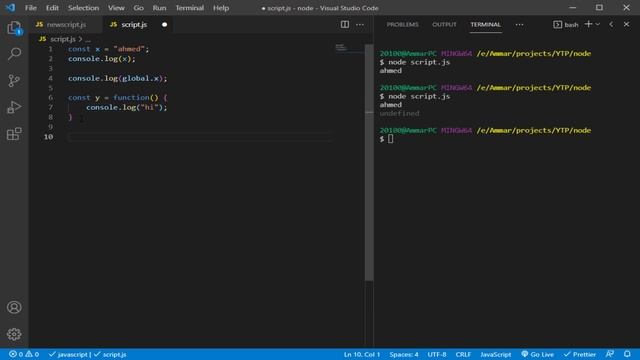This screenshot has width=640, height=360.
Task: Open the Terminal menu
Action: [x=190, y=8]
